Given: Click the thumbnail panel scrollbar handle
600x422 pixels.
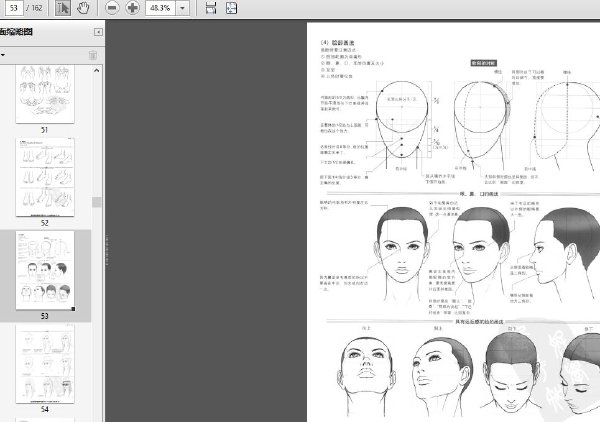Looking at the screenshot, I should pyautogui.click(x=96, y=202).
